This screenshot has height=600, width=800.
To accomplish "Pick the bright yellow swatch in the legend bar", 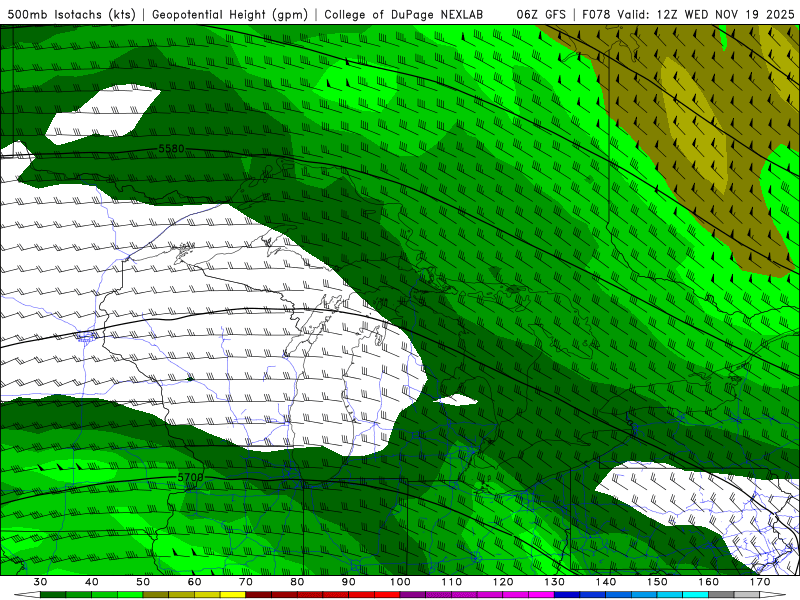I will point(233,595).
